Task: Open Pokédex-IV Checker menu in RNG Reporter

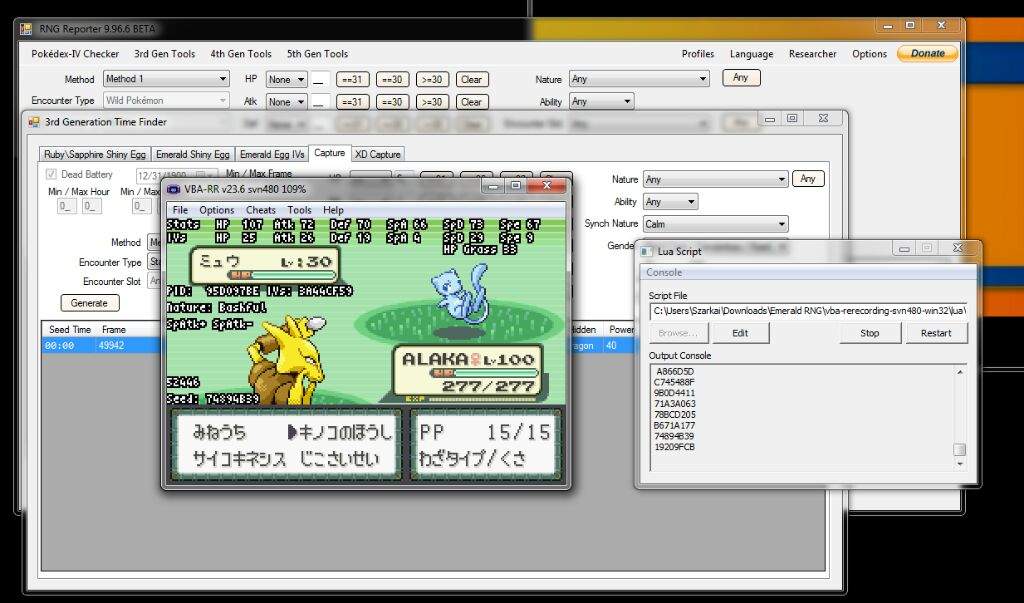Action: (x=75, y=54)
